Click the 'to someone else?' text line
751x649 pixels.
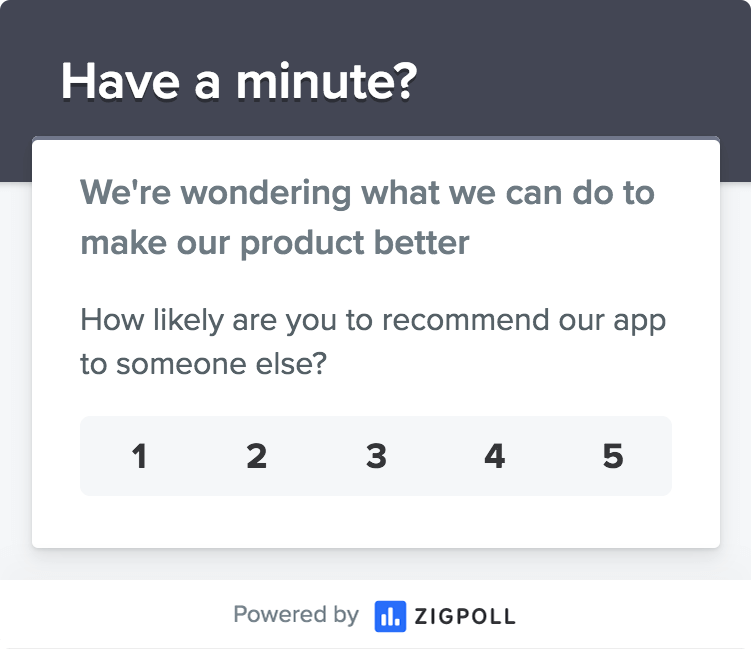click(204, 364)
